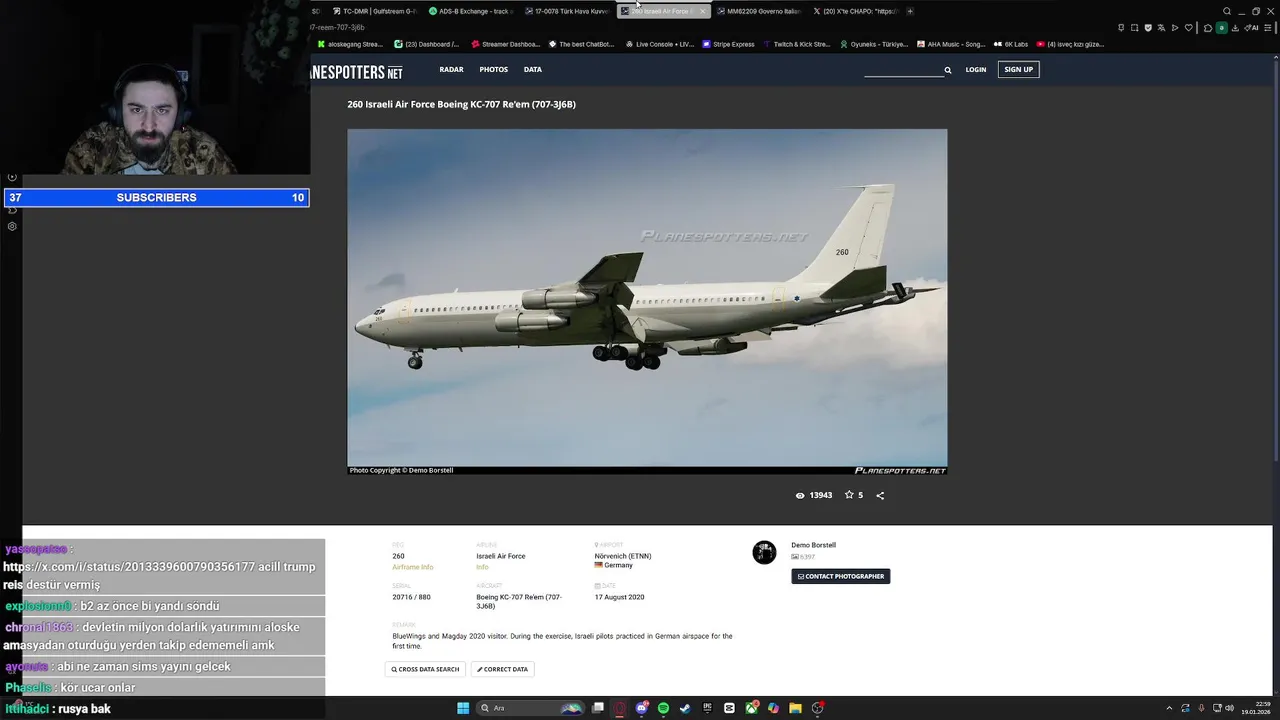Image resolution: width=1280 pixels, height=720 pixels.
Task: Open Xbox app from the taskbar
Action: pos(751,708)
